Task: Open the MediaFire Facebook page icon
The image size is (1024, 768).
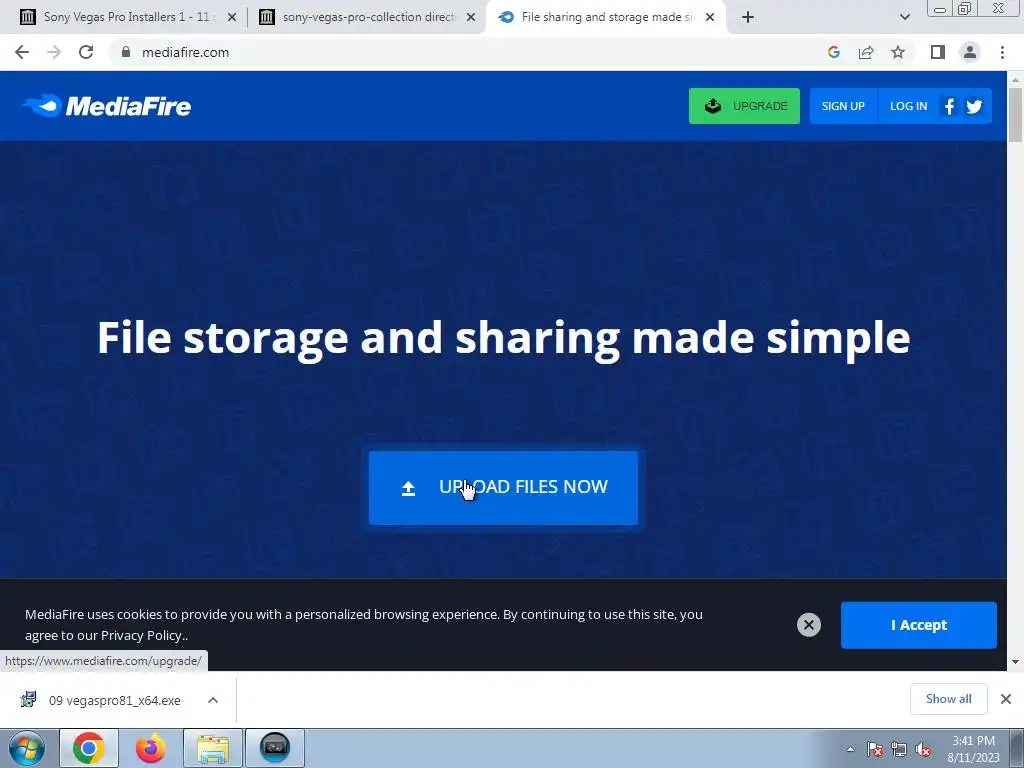Action: (950, 106)
